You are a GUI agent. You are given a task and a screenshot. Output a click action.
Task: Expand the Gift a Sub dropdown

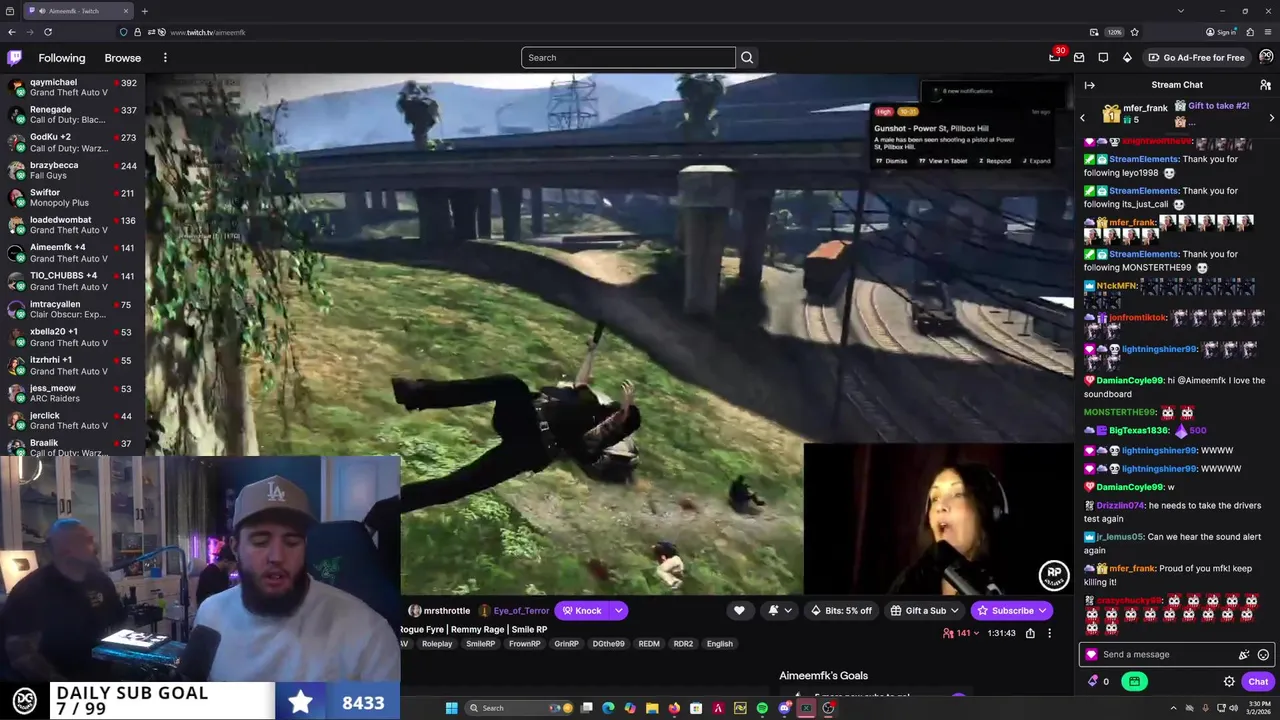pos(955,610)
